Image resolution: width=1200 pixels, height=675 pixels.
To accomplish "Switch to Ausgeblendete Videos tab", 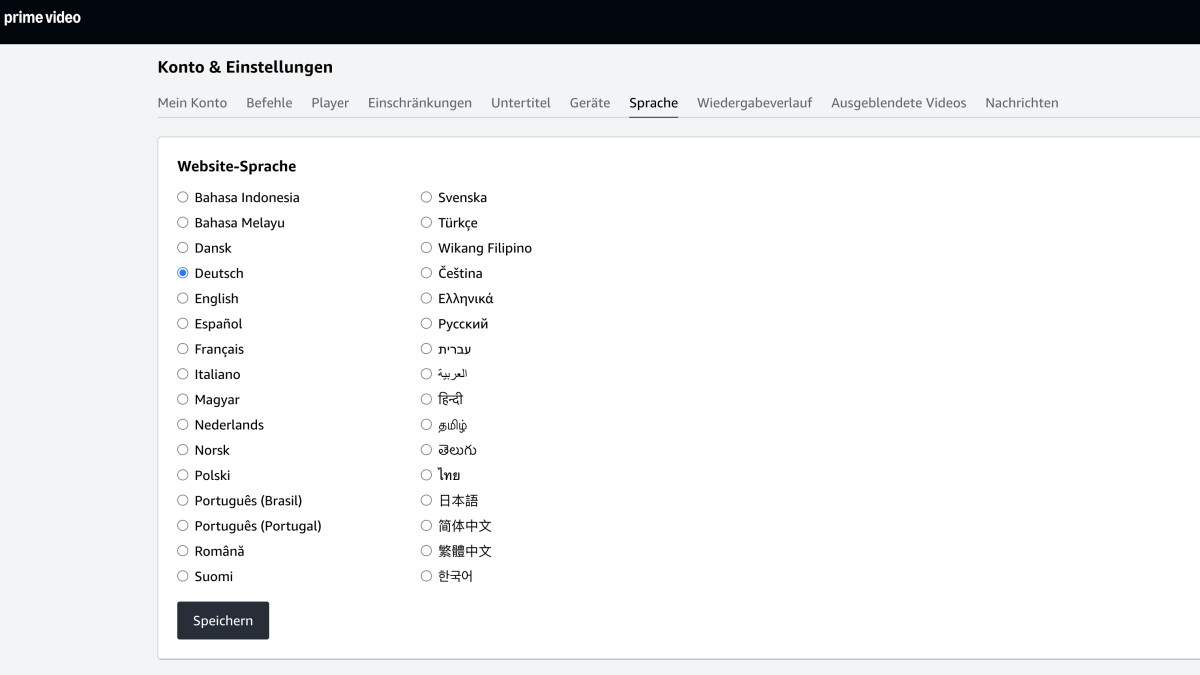I will coord(898,103).
